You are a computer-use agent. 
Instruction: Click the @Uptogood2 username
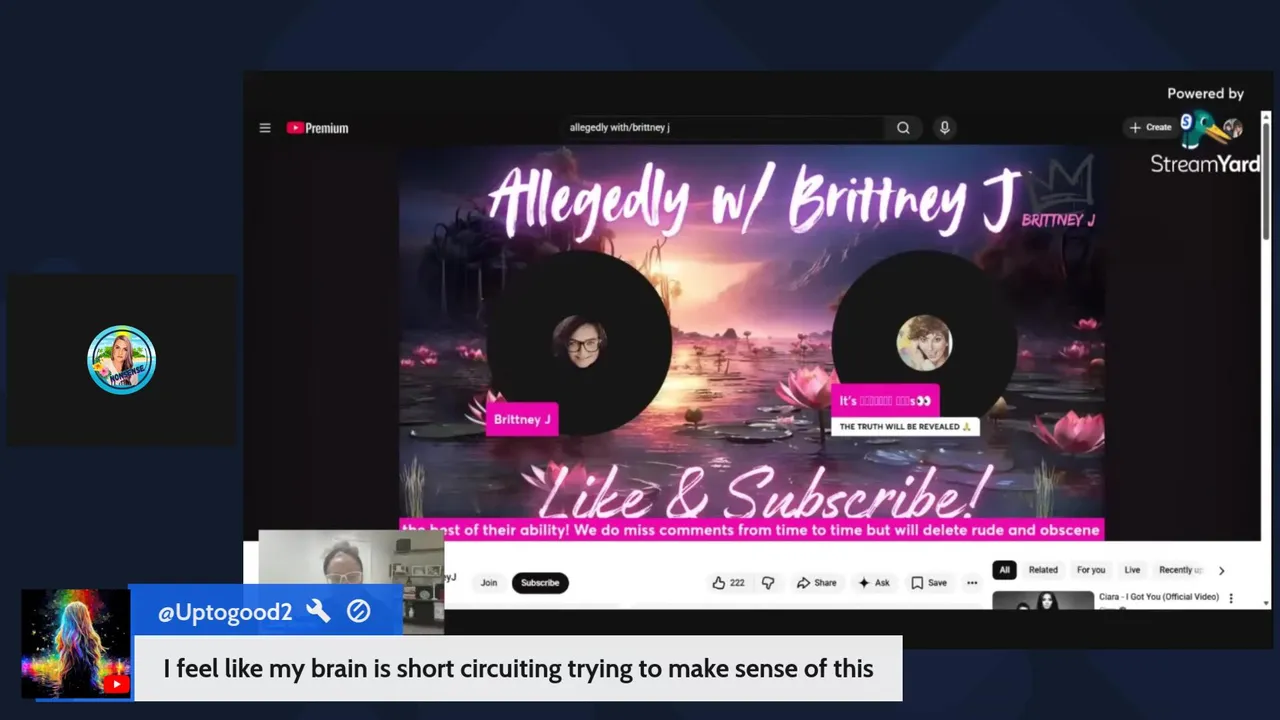click(225, 613)
